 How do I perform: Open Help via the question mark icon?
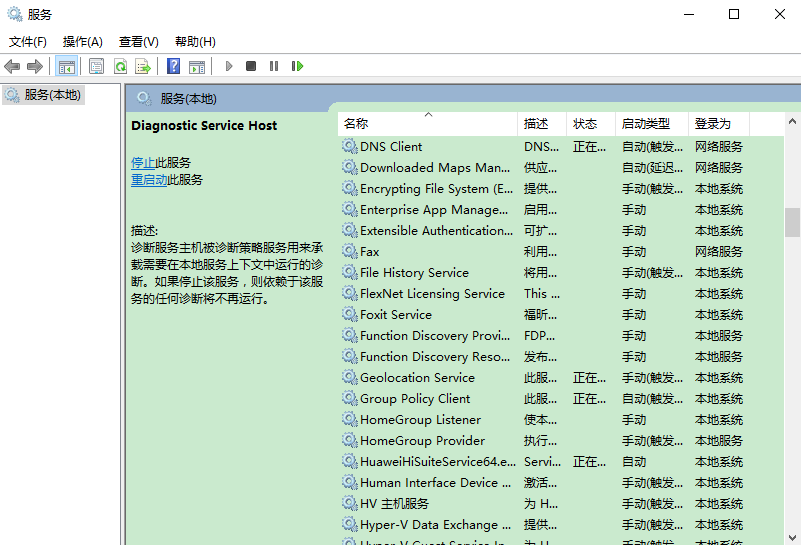click(x=174, y=66)
